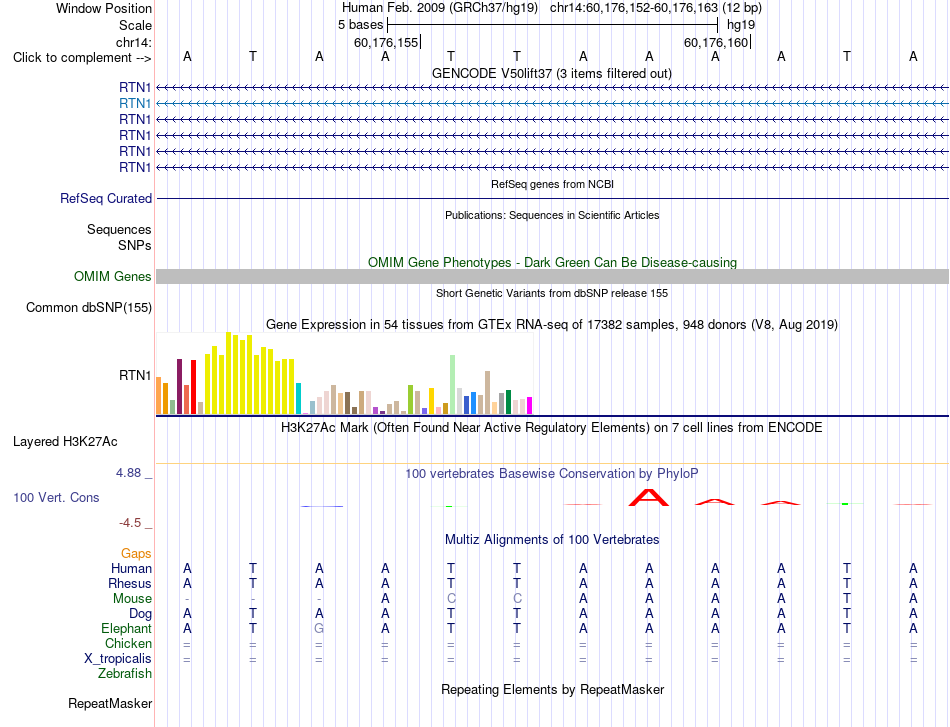
Task: Click the '60,176,160' ruler coordinate
Action: tap(716, 42)
